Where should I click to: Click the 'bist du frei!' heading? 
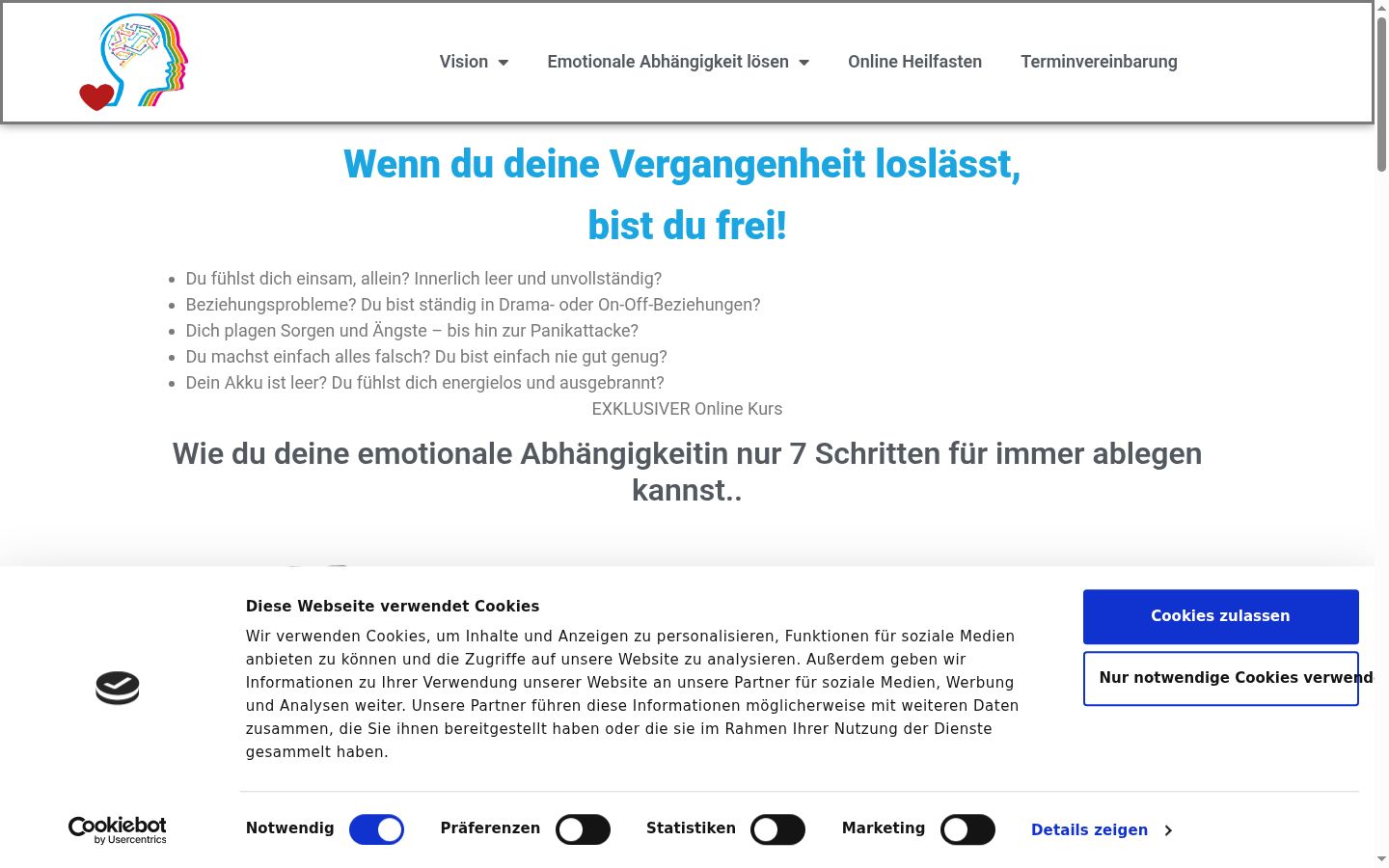[x=687, y=226]
